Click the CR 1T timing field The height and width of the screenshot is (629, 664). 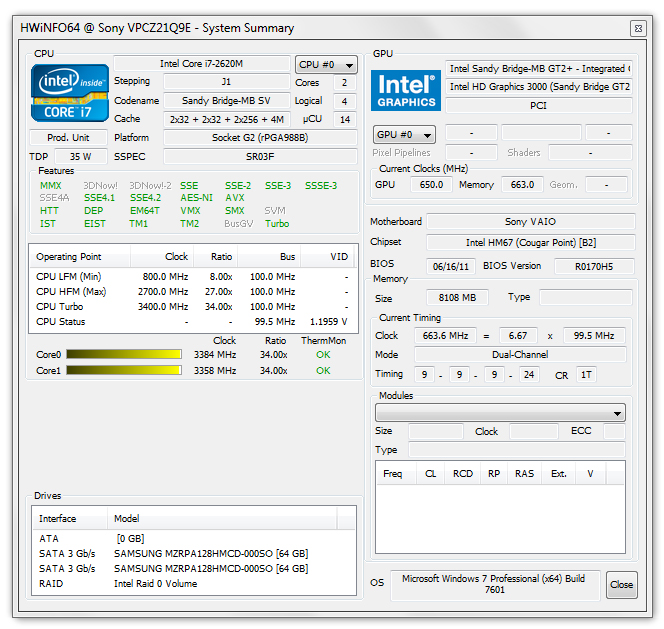(x=586, y=375)
